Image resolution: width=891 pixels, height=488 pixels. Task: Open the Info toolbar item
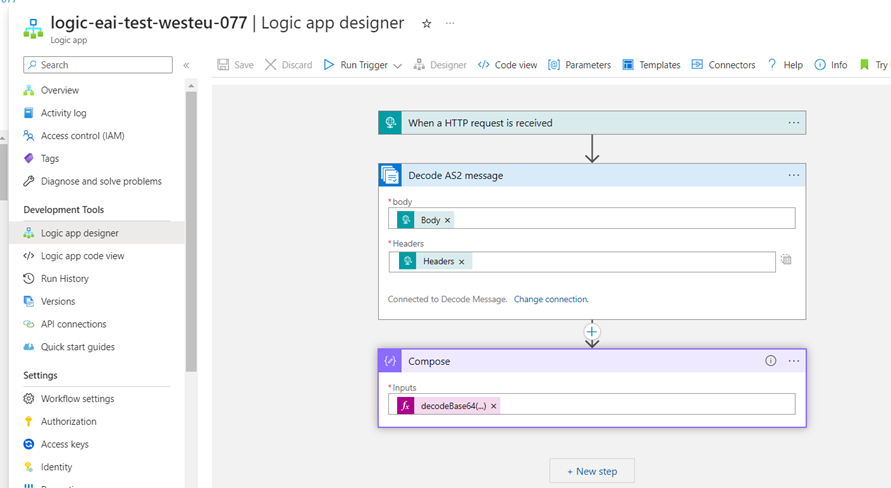[831, 65]
